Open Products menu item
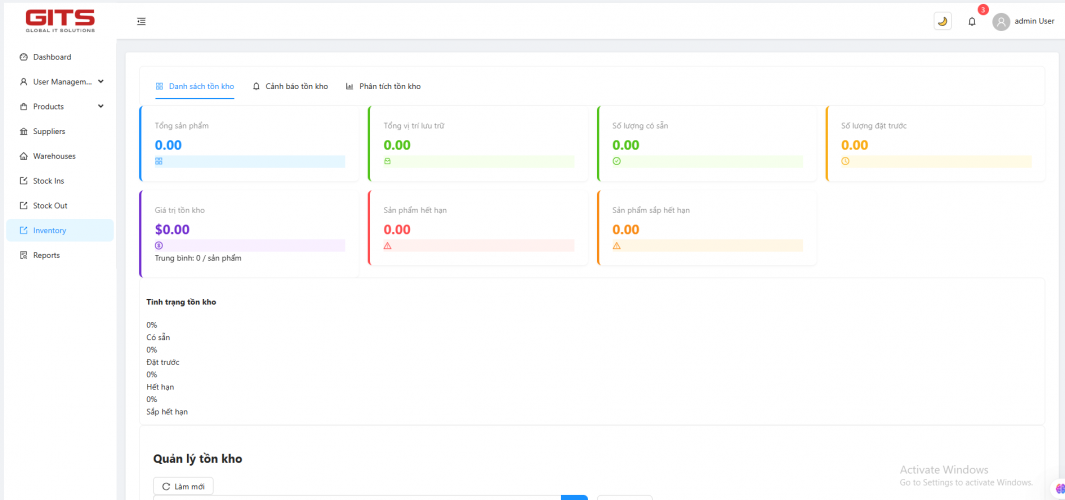The height and width of the screenshot is (500, 1065). 59,107
